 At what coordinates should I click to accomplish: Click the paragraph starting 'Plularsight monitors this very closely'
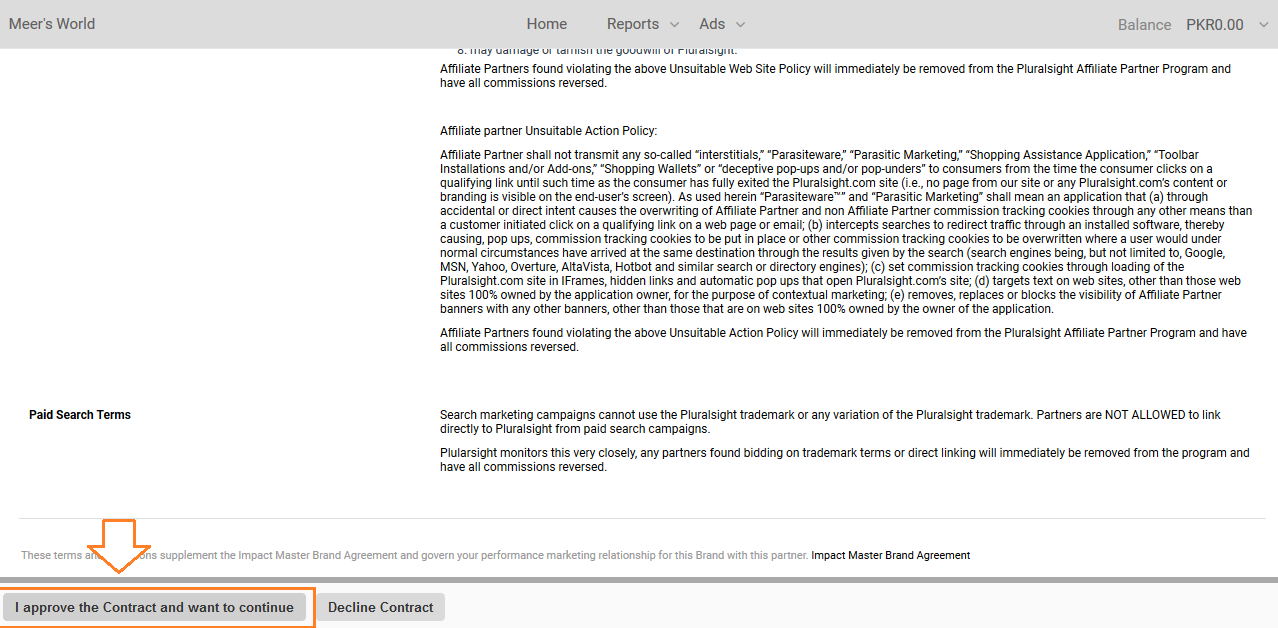click(845, 460)
